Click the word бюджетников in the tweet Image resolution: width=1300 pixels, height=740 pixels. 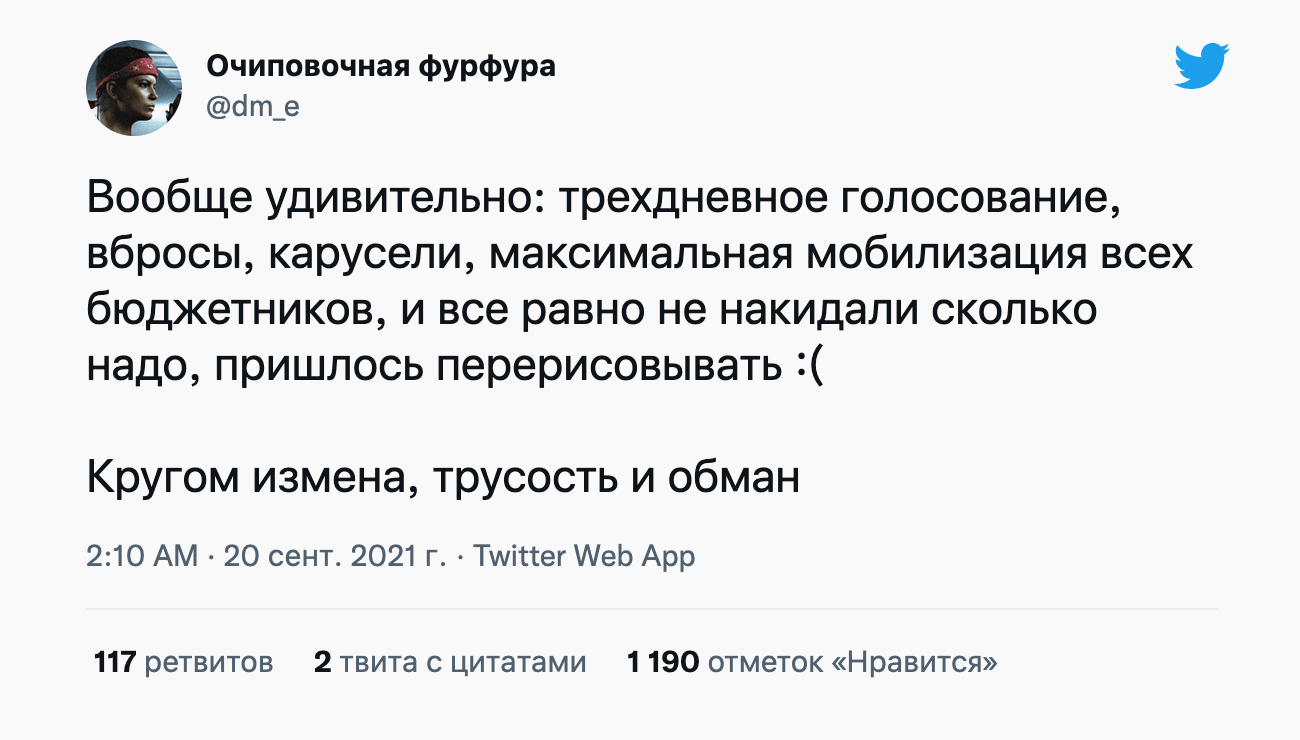(232, 311)
